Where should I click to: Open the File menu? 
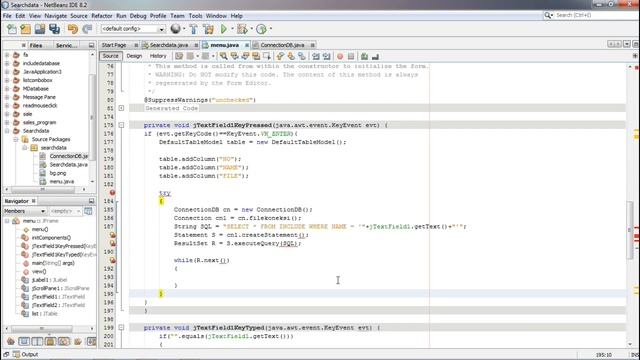tap(7, 16)
